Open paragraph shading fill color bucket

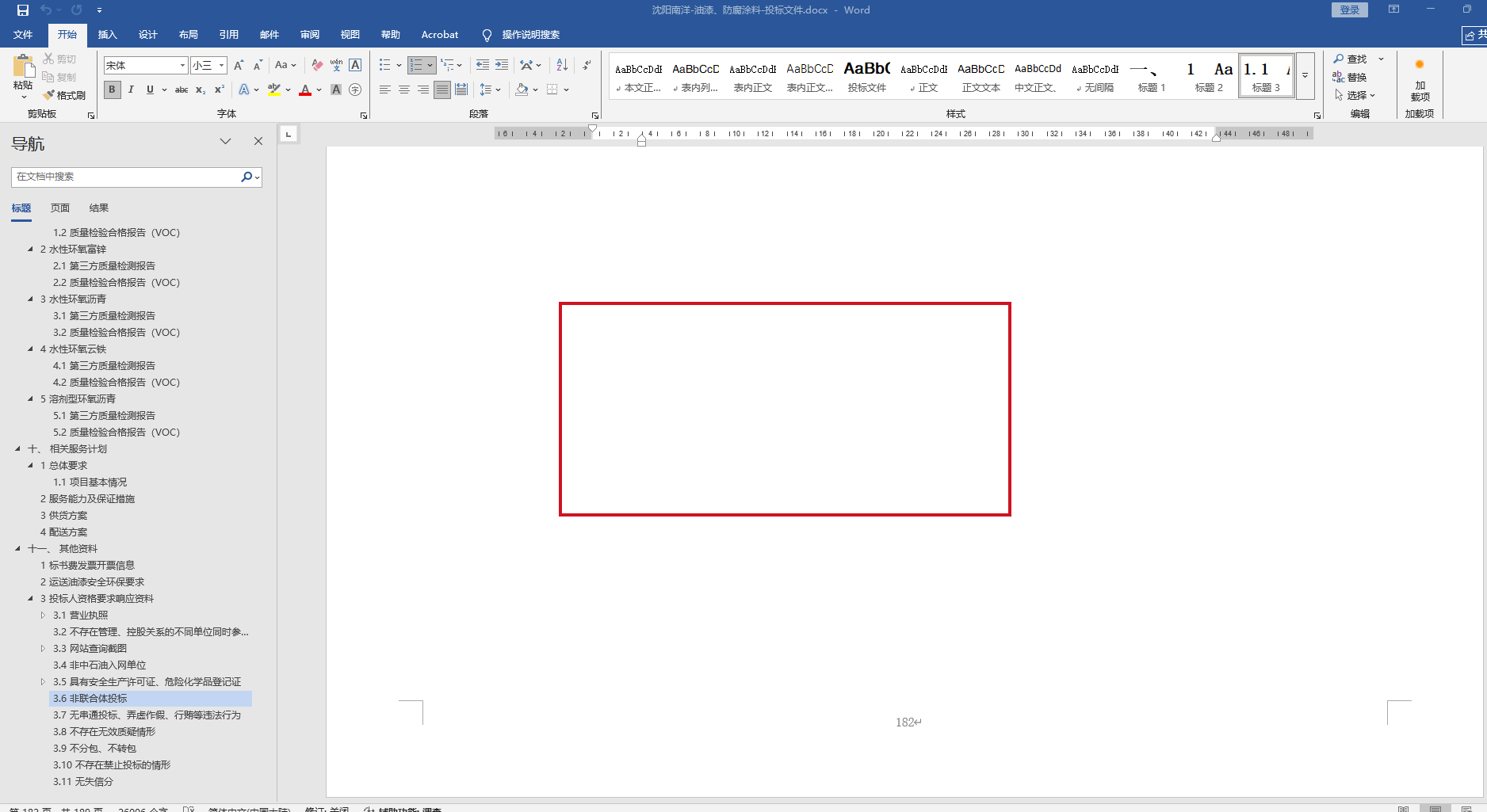522,90
